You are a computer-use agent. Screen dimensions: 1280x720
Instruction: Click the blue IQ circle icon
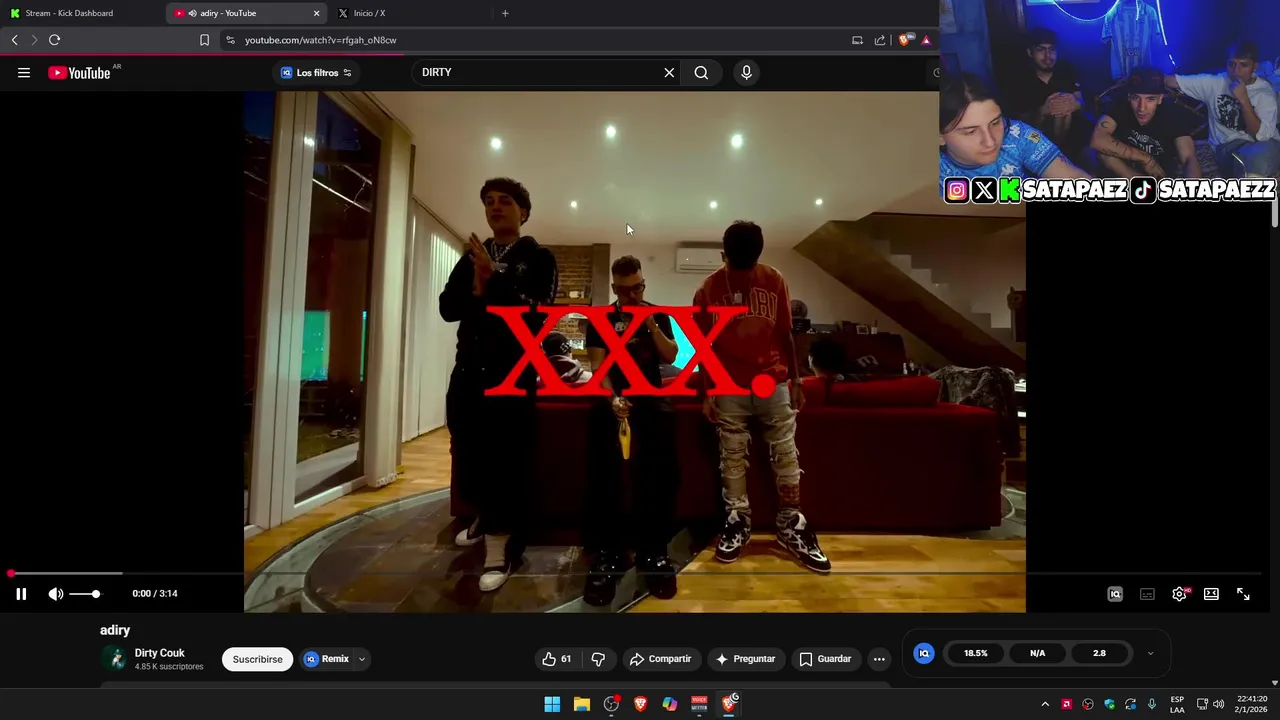(924, 653)
